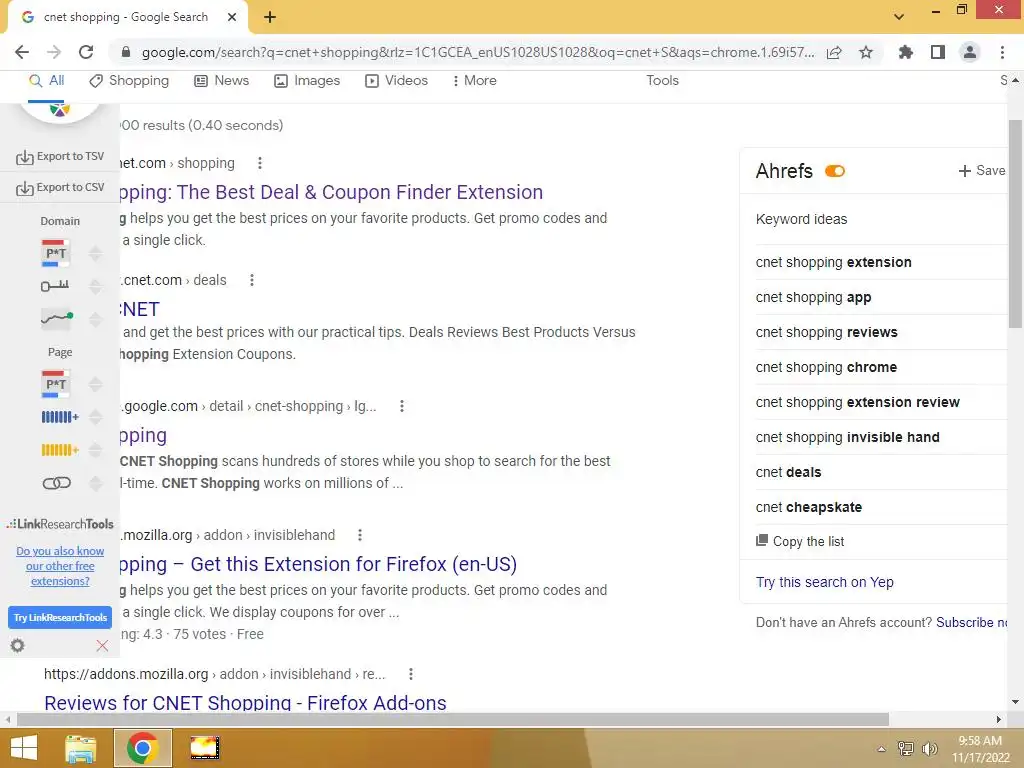Screen dimensions: 1024x768
Task: Export results to TSV
Action: pos(60,157)
